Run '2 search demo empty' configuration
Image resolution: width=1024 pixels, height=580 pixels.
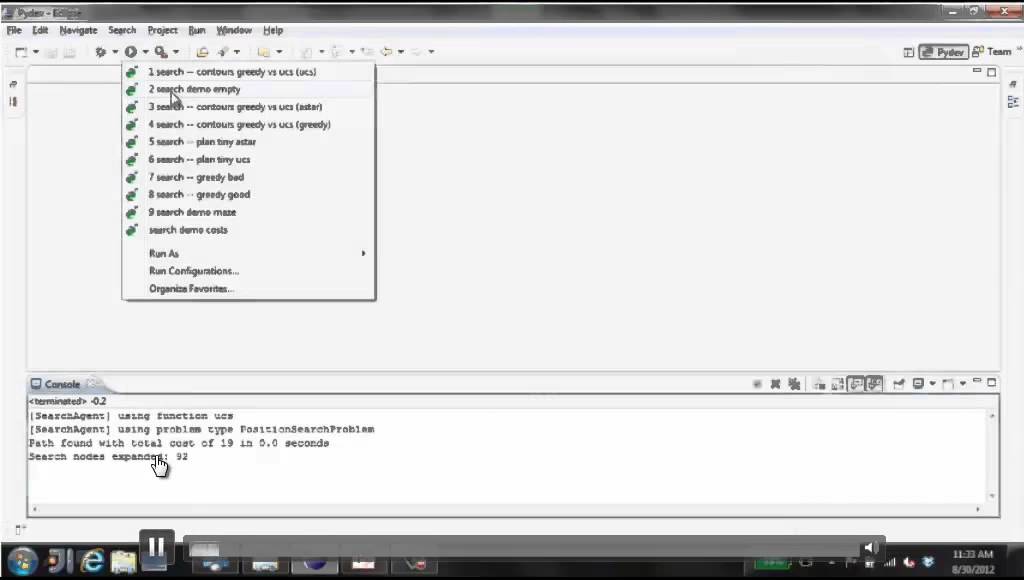tap(249, 89)
